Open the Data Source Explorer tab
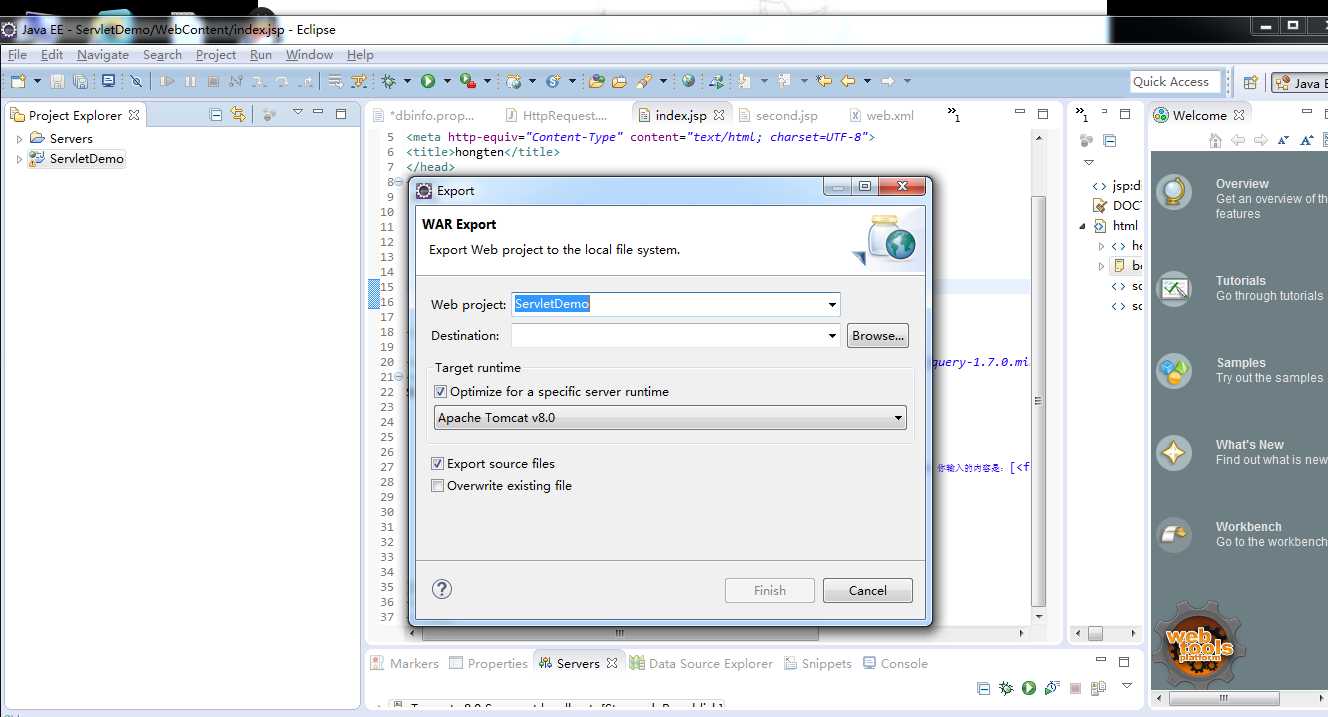 click(x=701, y=663)
